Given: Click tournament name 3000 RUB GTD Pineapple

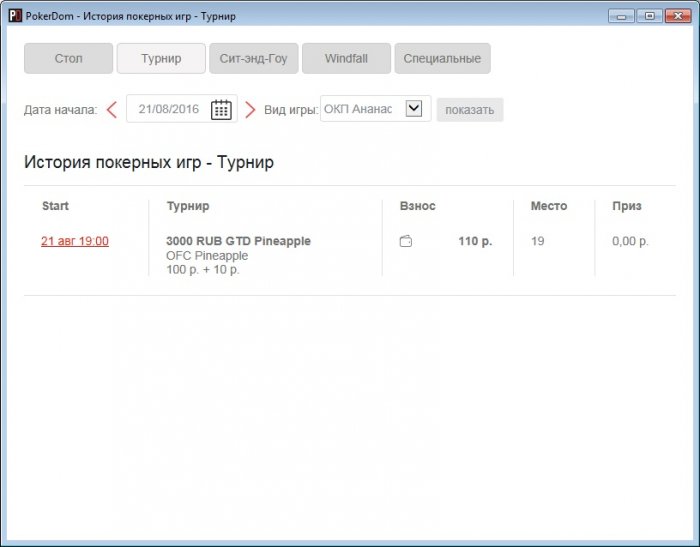Looking at the screenshot, I should click(x=238, y=241).
